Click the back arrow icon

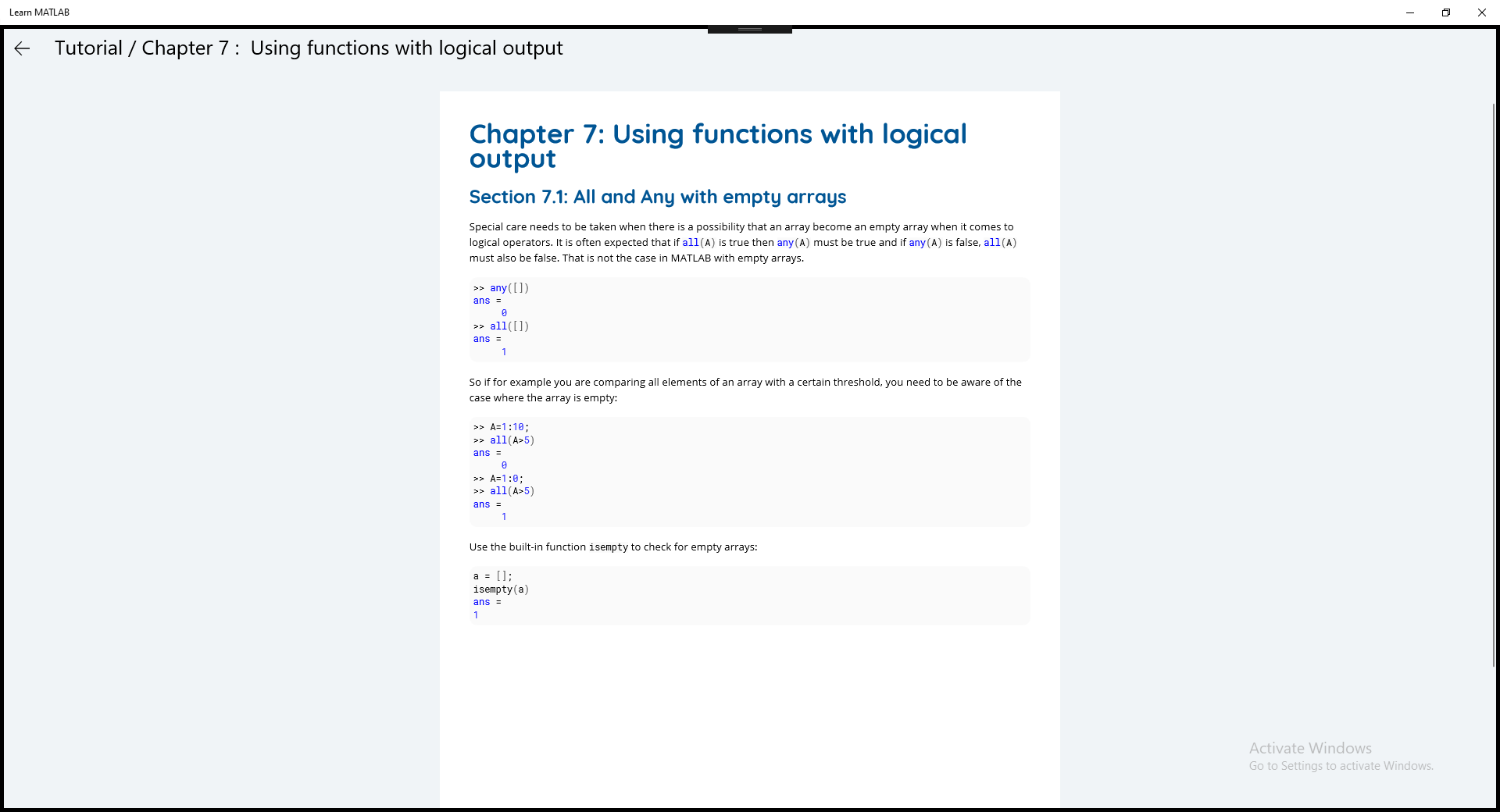pyautogui.click(x=22, y=48)
